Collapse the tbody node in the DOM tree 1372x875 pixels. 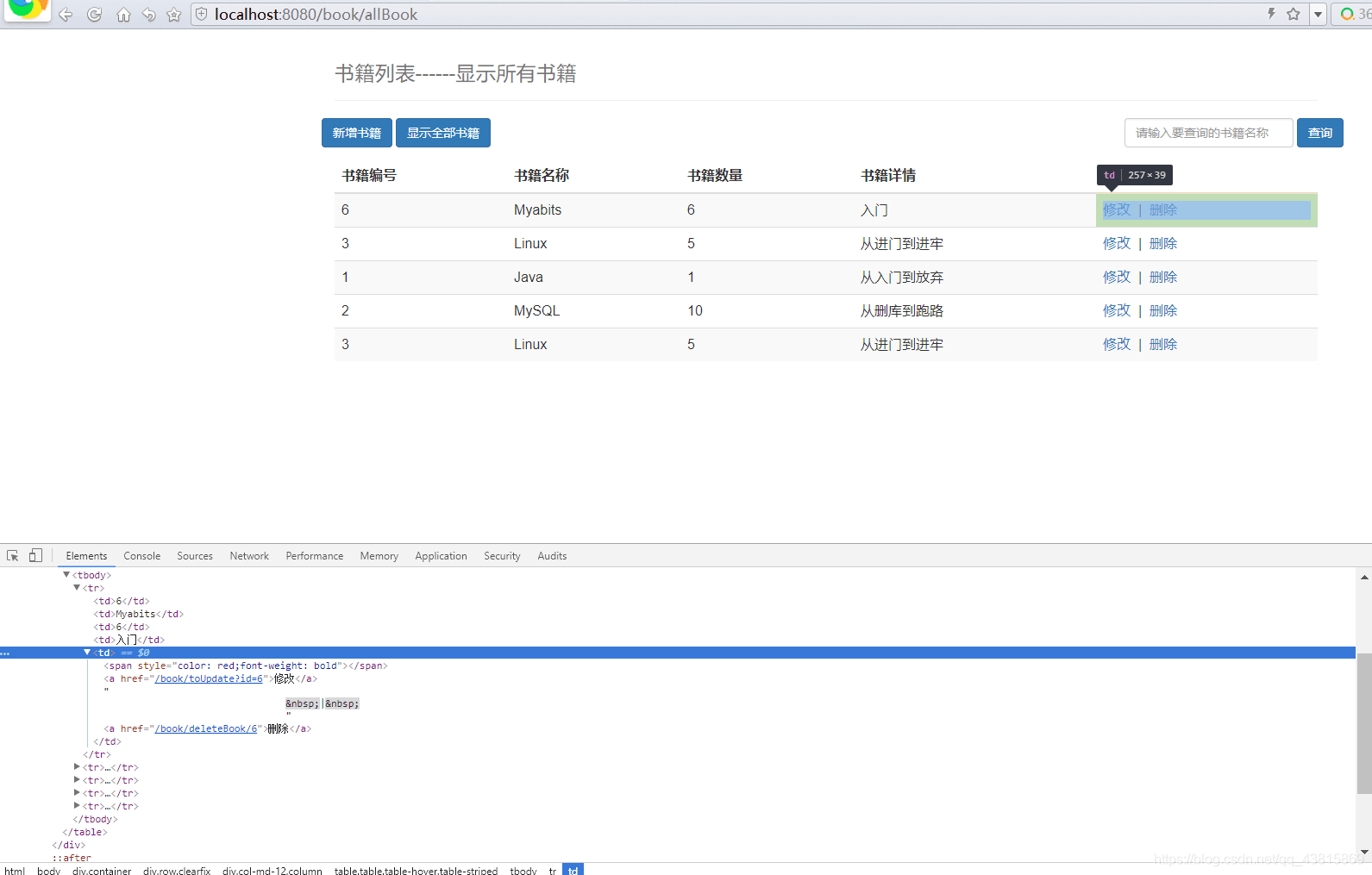tap(66, 574)
